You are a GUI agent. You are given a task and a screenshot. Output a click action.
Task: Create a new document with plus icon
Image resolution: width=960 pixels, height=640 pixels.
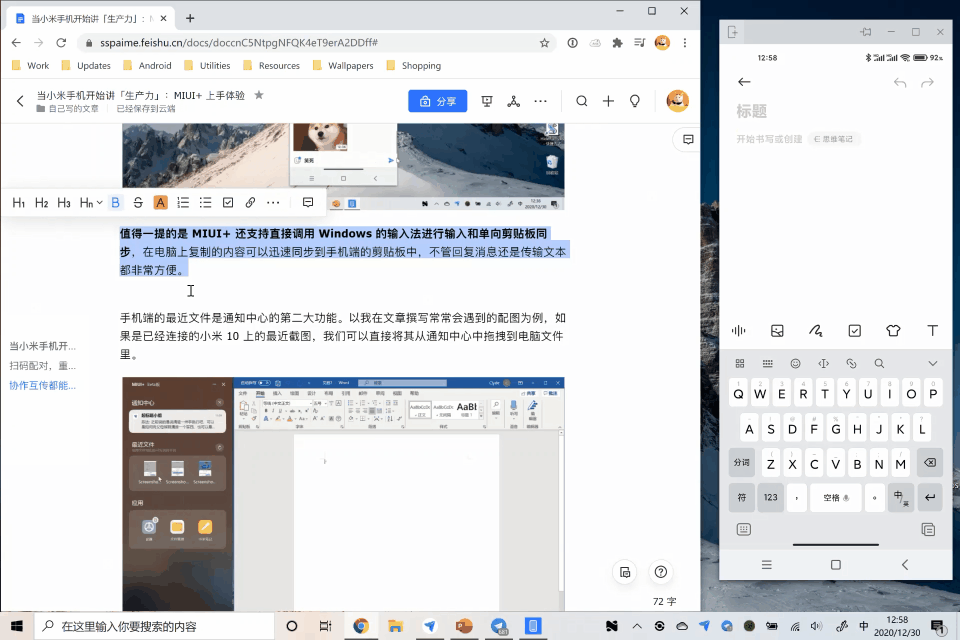pos(608,101)
